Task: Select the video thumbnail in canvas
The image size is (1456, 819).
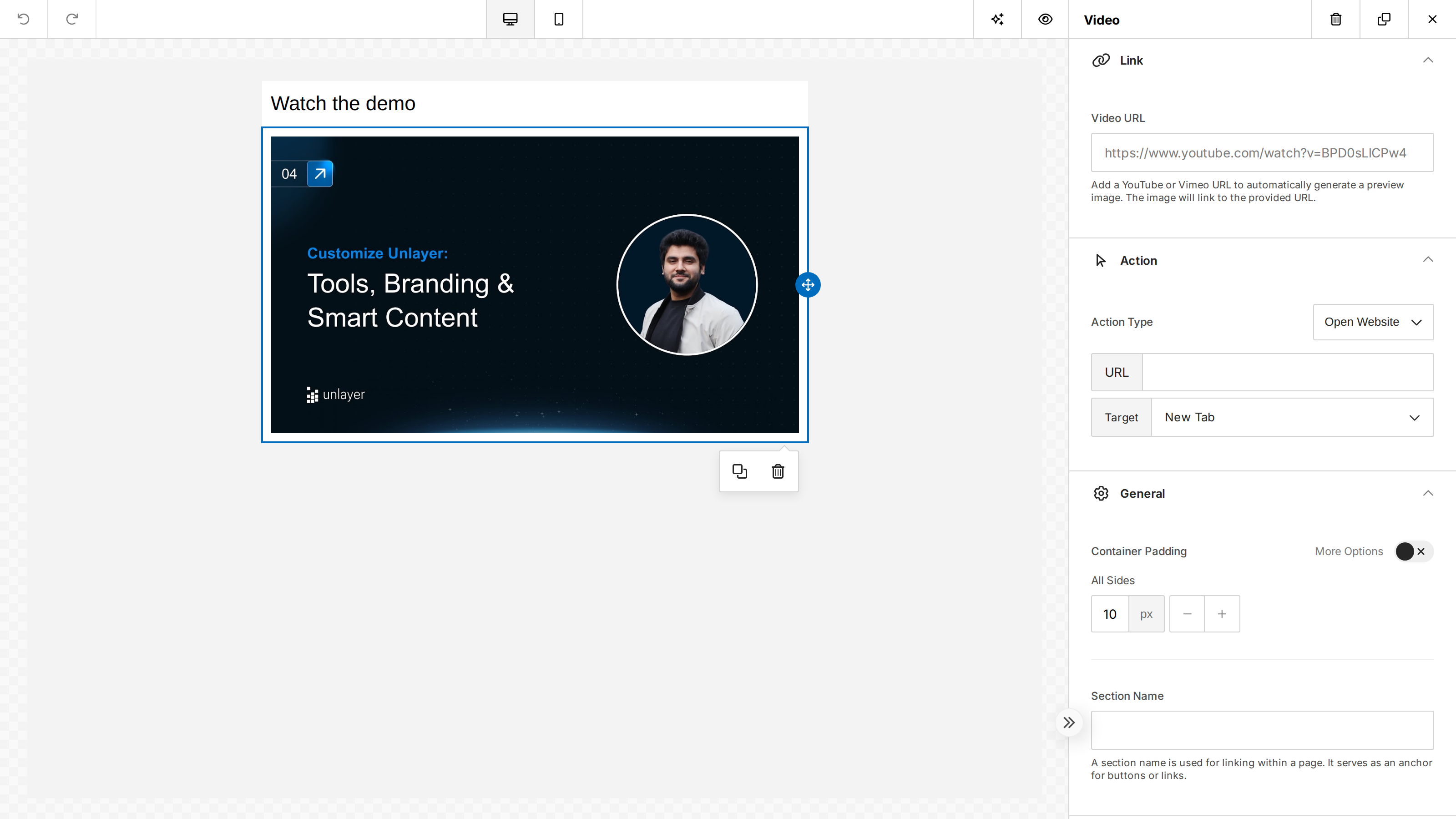Action: [535, 285]
